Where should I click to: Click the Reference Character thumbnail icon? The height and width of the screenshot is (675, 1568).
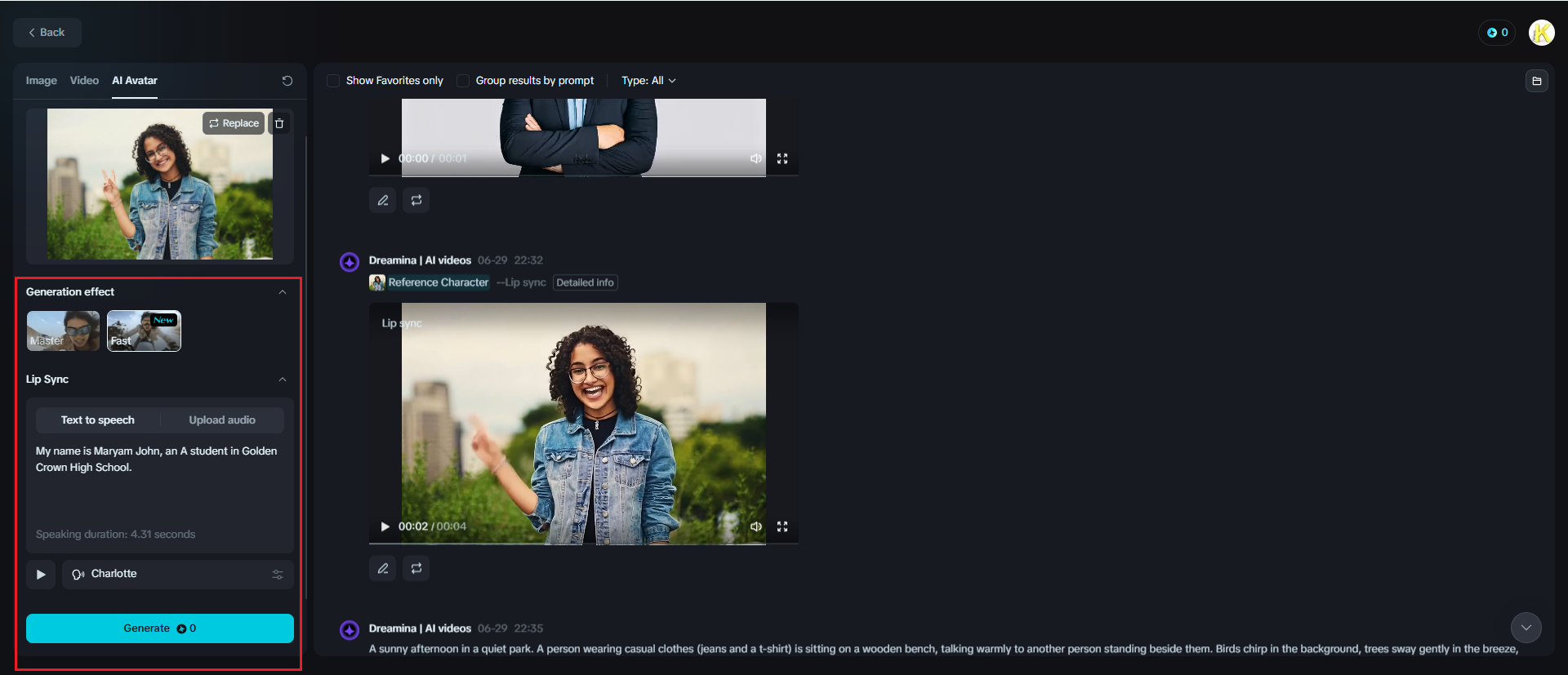(x=377, y=282)
